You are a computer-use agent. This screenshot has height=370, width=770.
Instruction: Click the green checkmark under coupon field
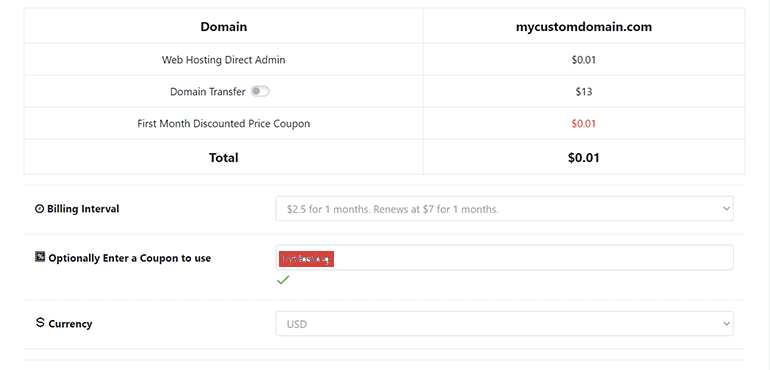tap(283, 280)
